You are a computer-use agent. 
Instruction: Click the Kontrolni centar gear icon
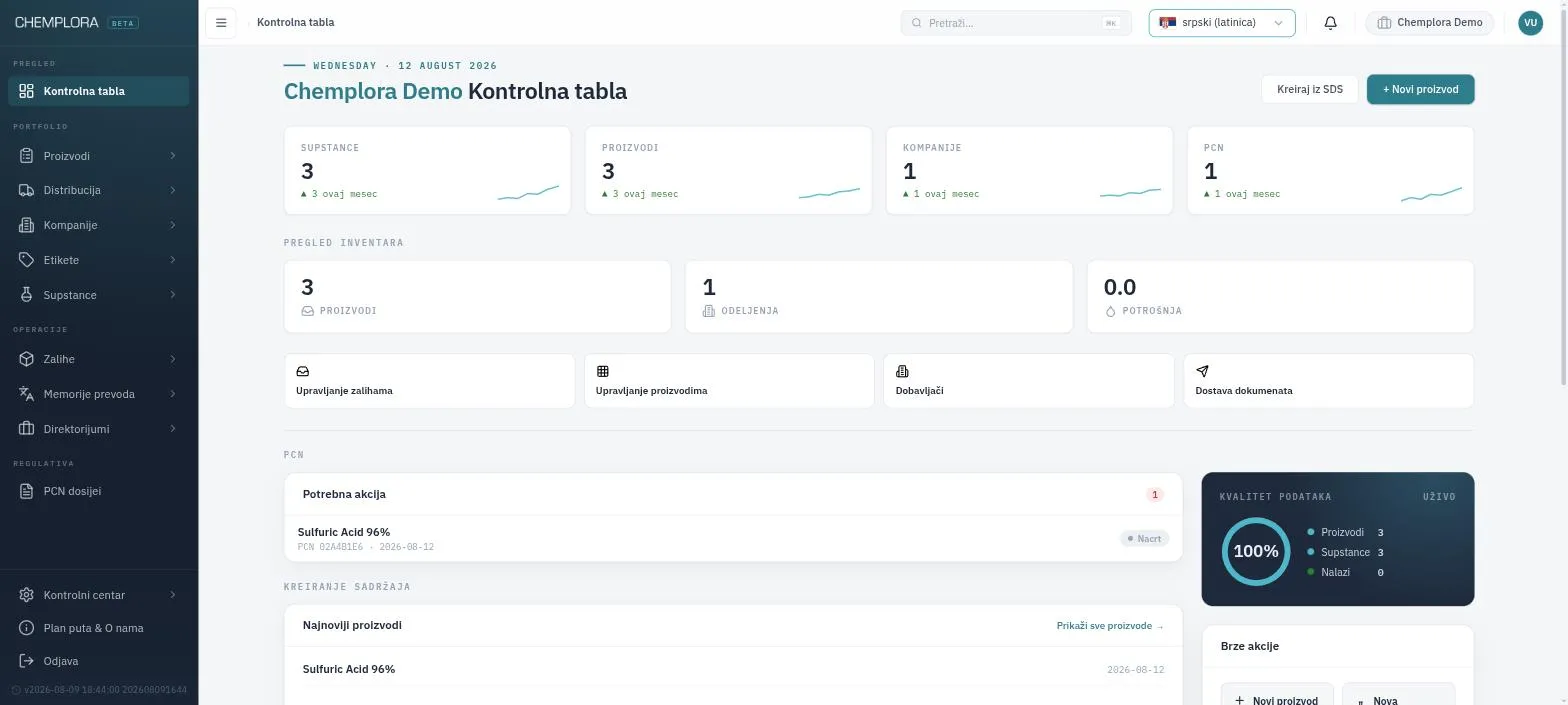[x=27, y=595]
